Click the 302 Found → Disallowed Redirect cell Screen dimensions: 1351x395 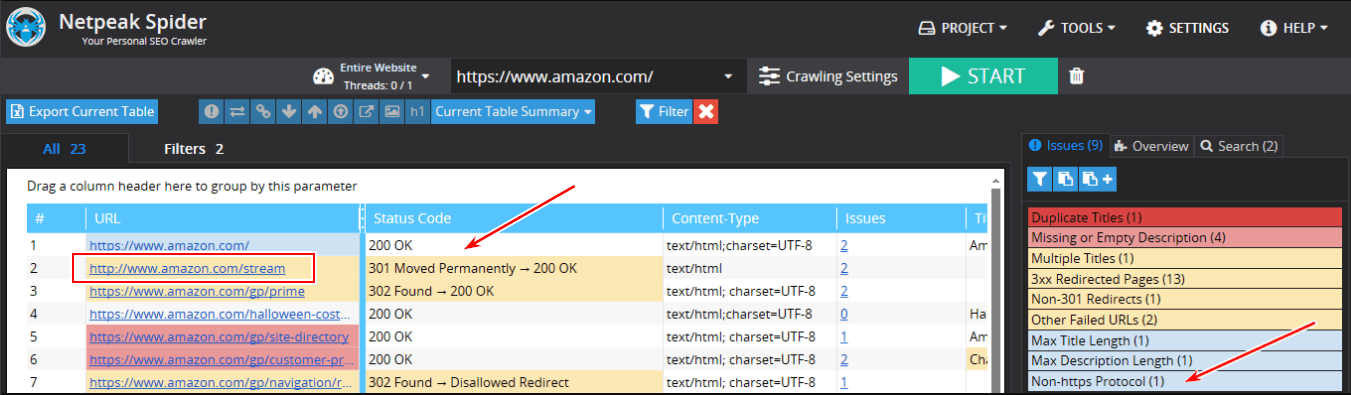pos(514,383)
